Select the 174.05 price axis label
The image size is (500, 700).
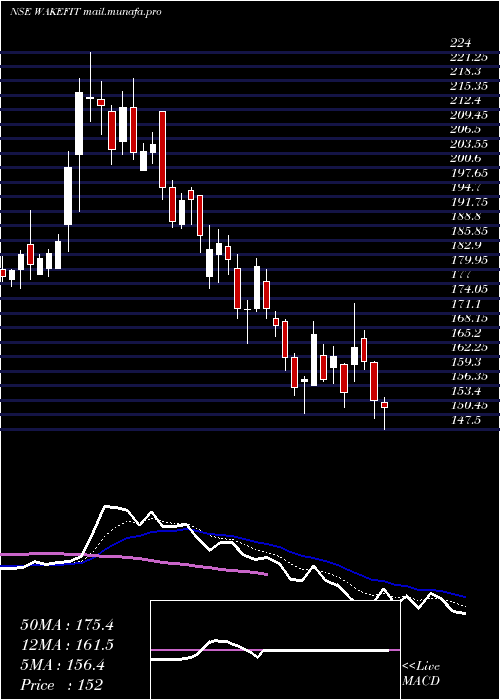pos(468,289)
